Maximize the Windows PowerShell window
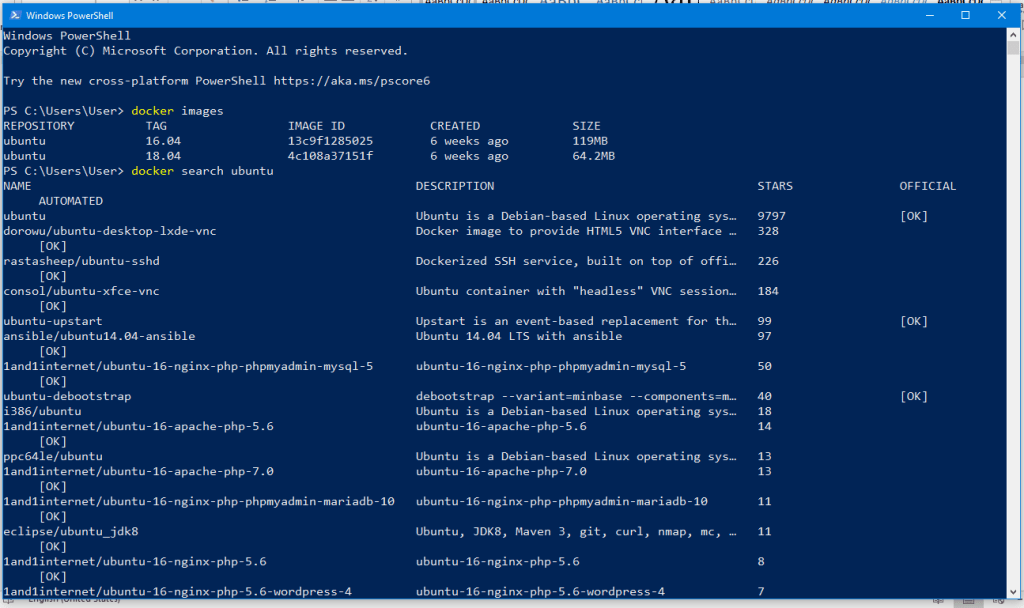 click(x=966, y=15)
